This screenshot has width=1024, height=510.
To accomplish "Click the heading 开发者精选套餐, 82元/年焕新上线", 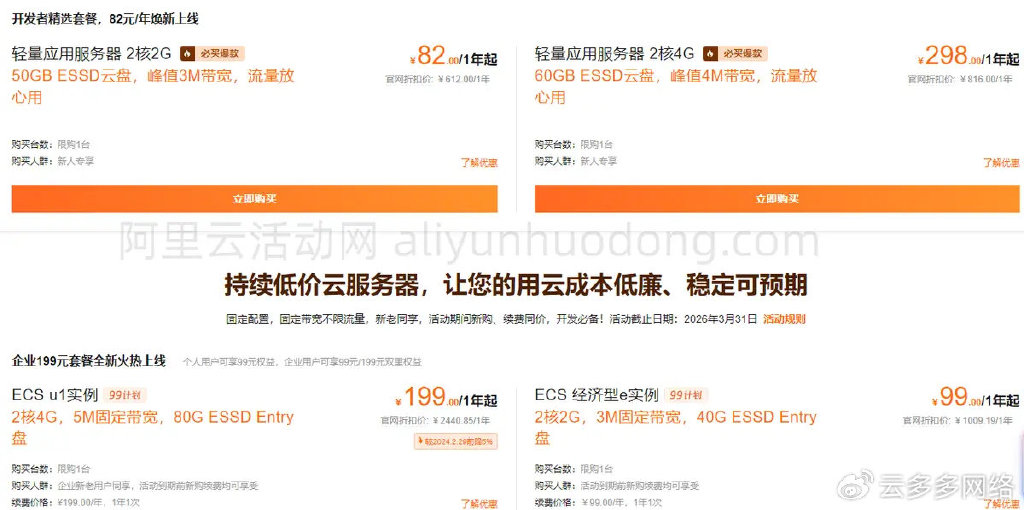I will (105, 19).
